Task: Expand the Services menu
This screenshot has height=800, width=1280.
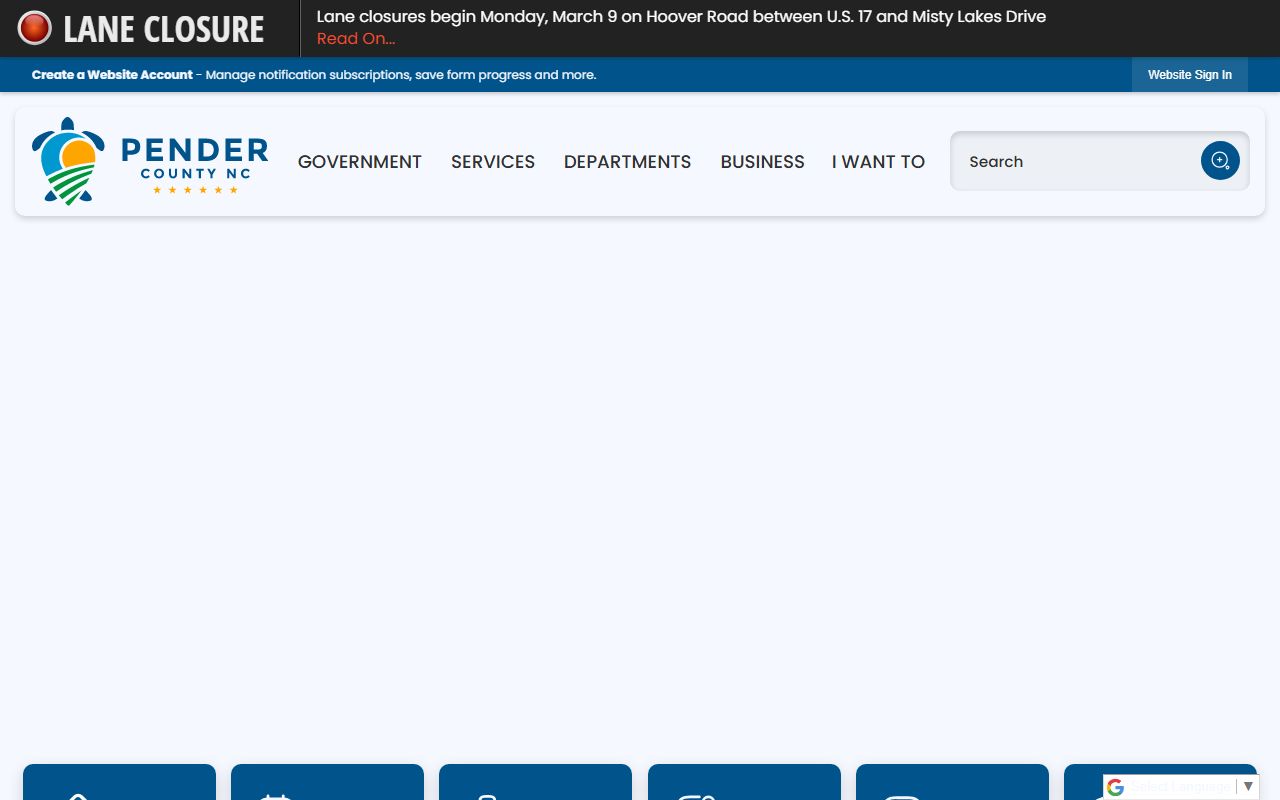Action: pyautogui.click(x=492, y=162)
